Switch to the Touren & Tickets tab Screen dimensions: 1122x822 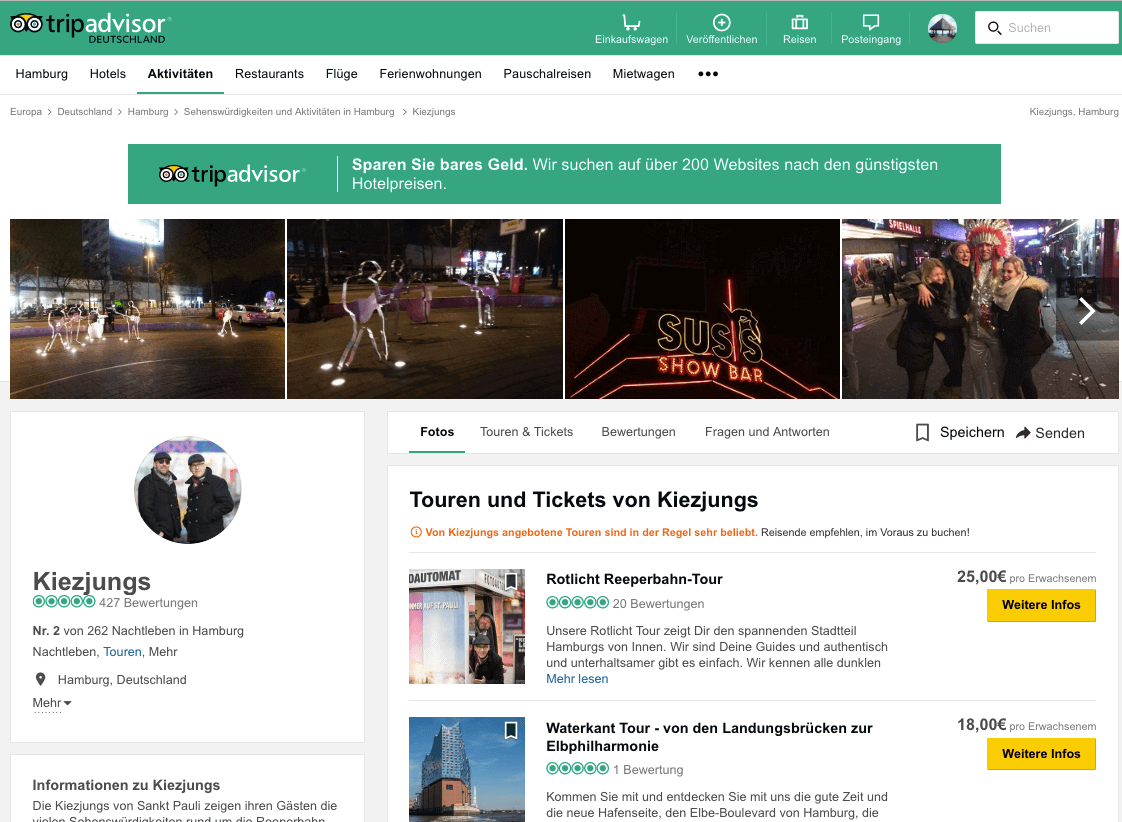(x=526, y=431)
